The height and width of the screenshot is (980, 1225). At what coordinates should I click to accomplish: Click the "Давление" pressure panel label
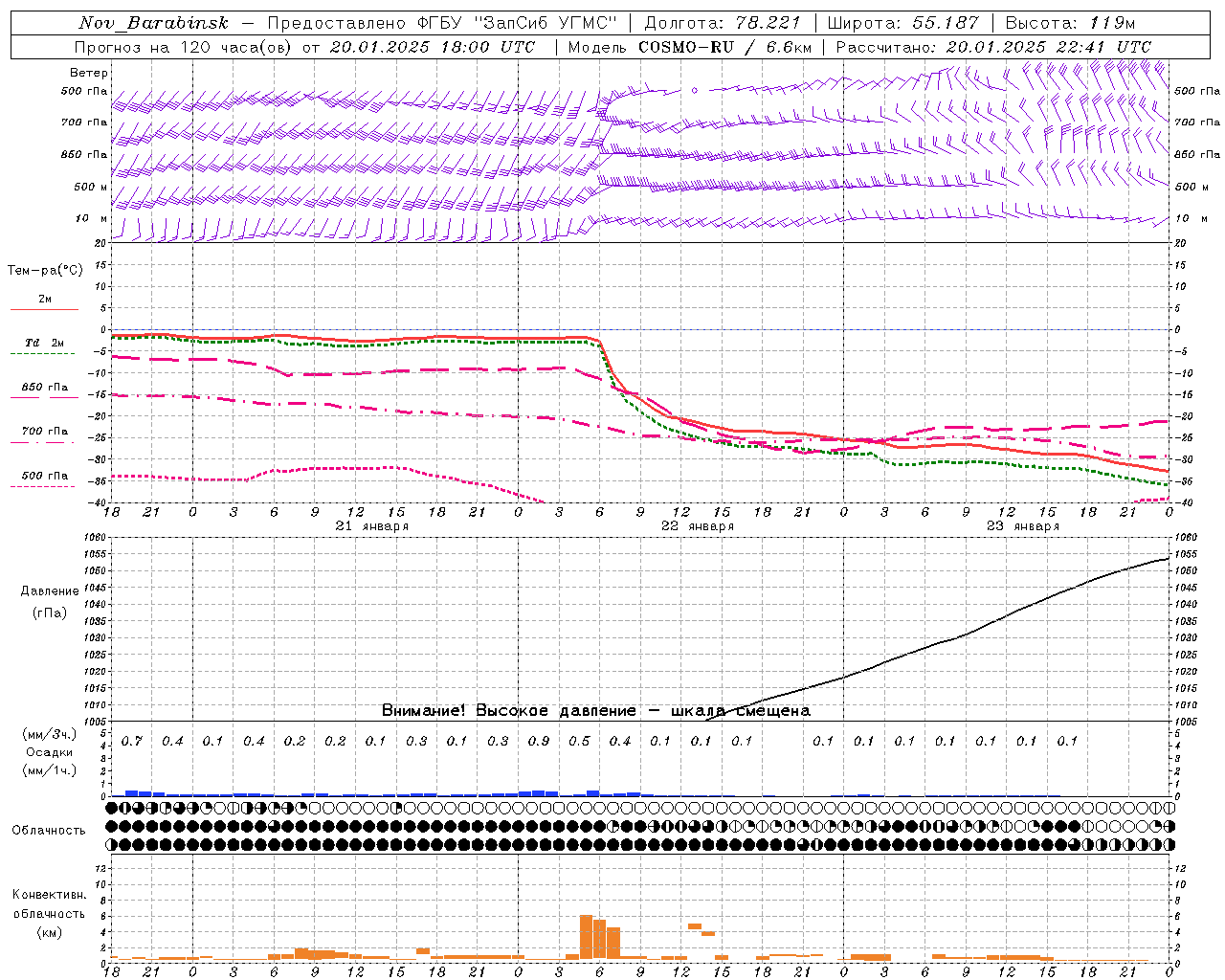50,591
